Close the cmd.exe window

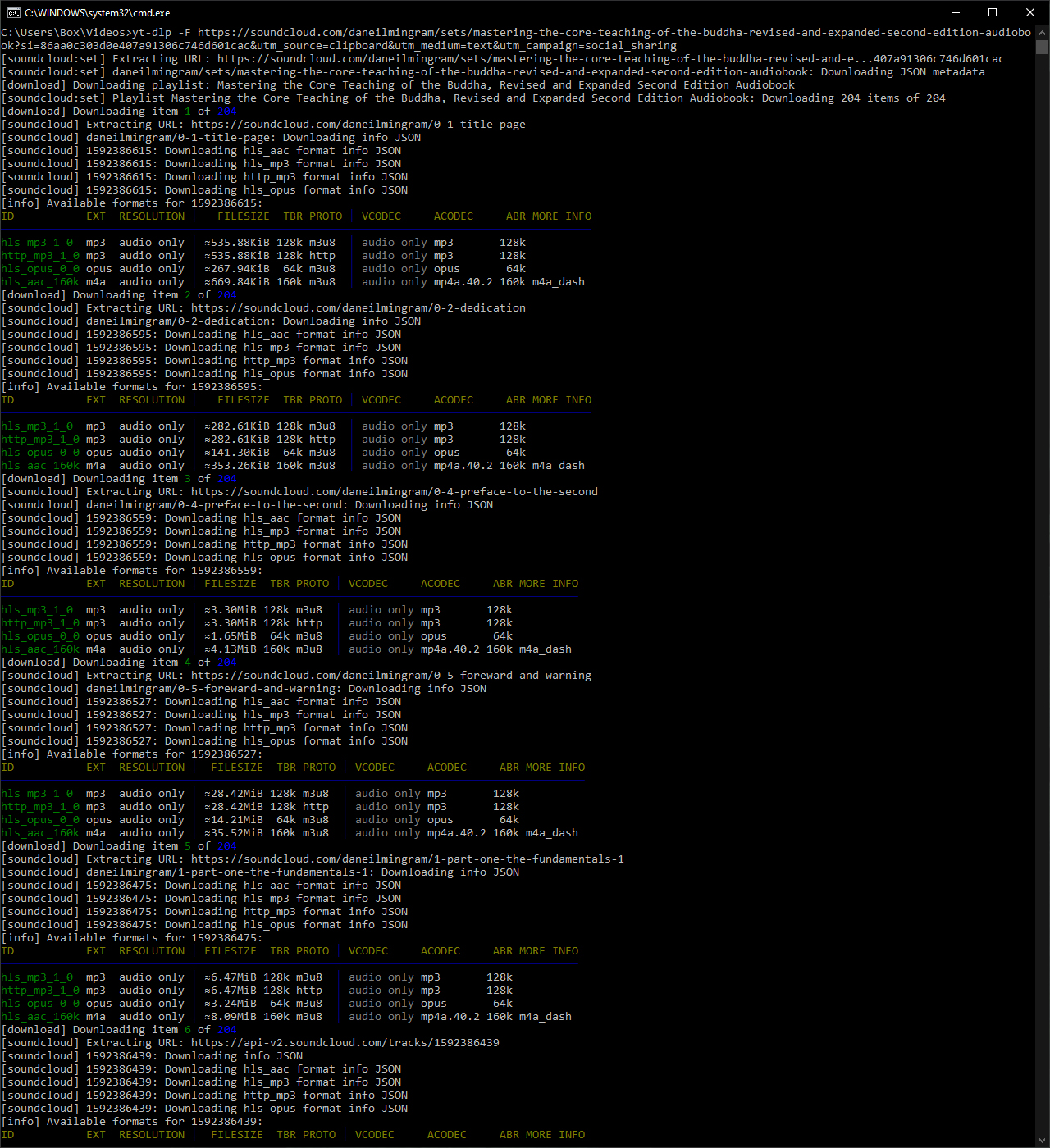click(x=1030, y=12)
